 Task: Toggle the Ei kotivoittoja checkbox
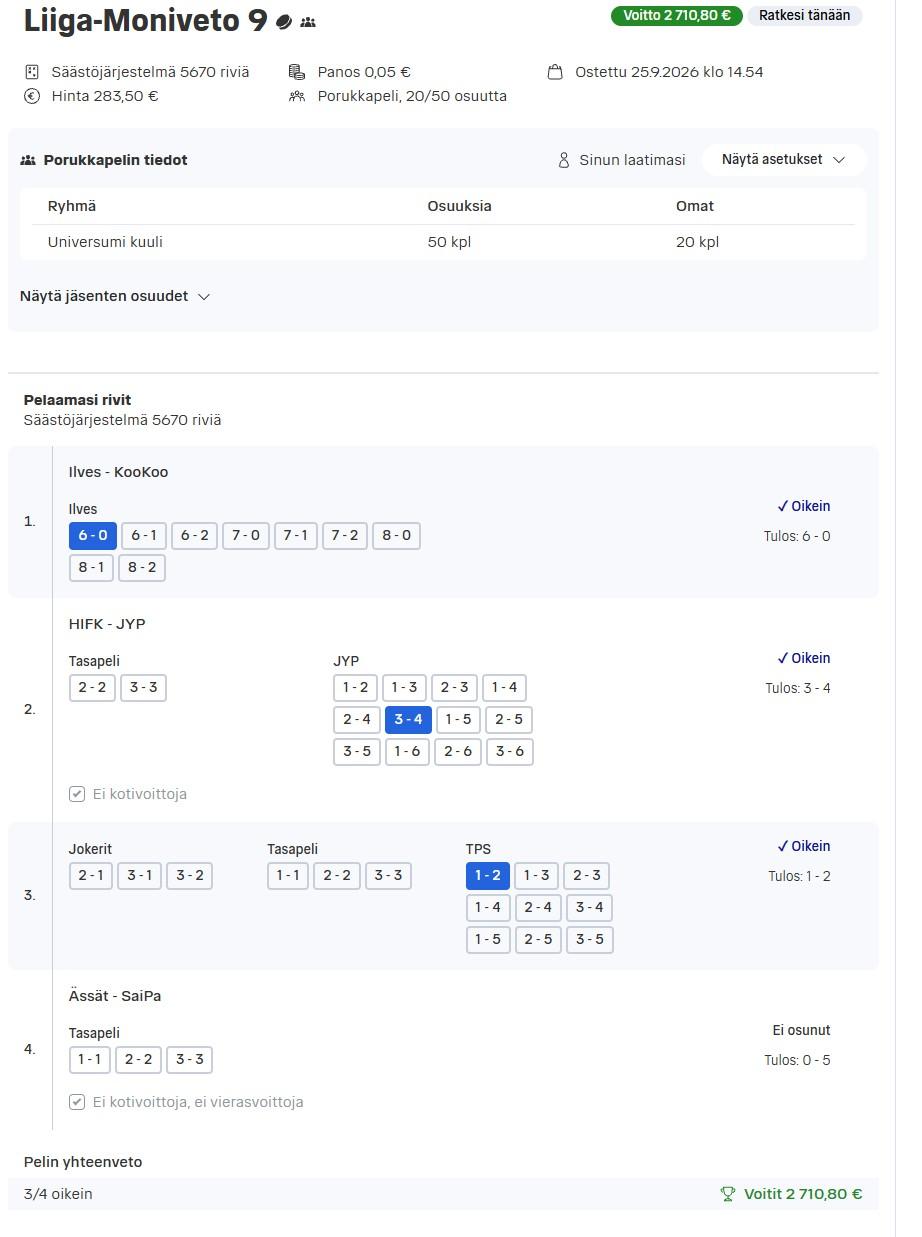tap(77, 794)
